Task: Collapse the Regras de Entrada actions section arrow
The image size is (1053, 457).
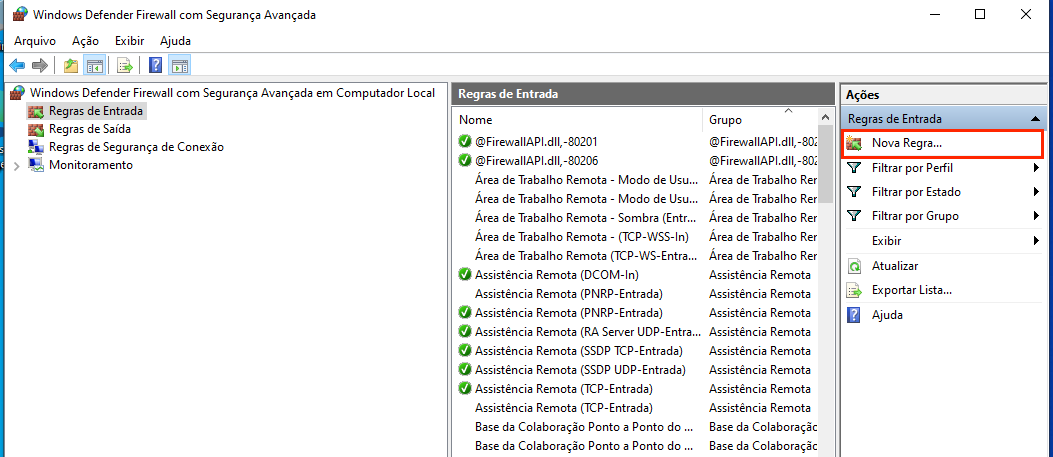Action: (1035, 119)
